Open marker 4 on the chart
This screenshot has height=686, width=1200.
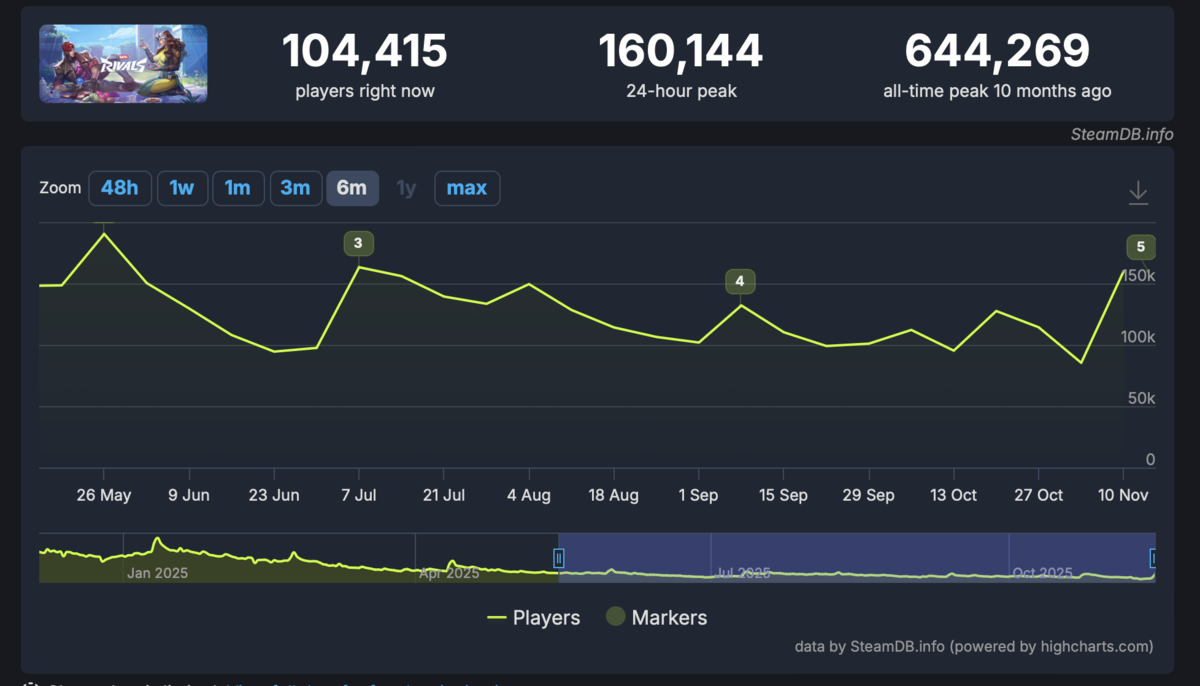click(x=740, y=281)
